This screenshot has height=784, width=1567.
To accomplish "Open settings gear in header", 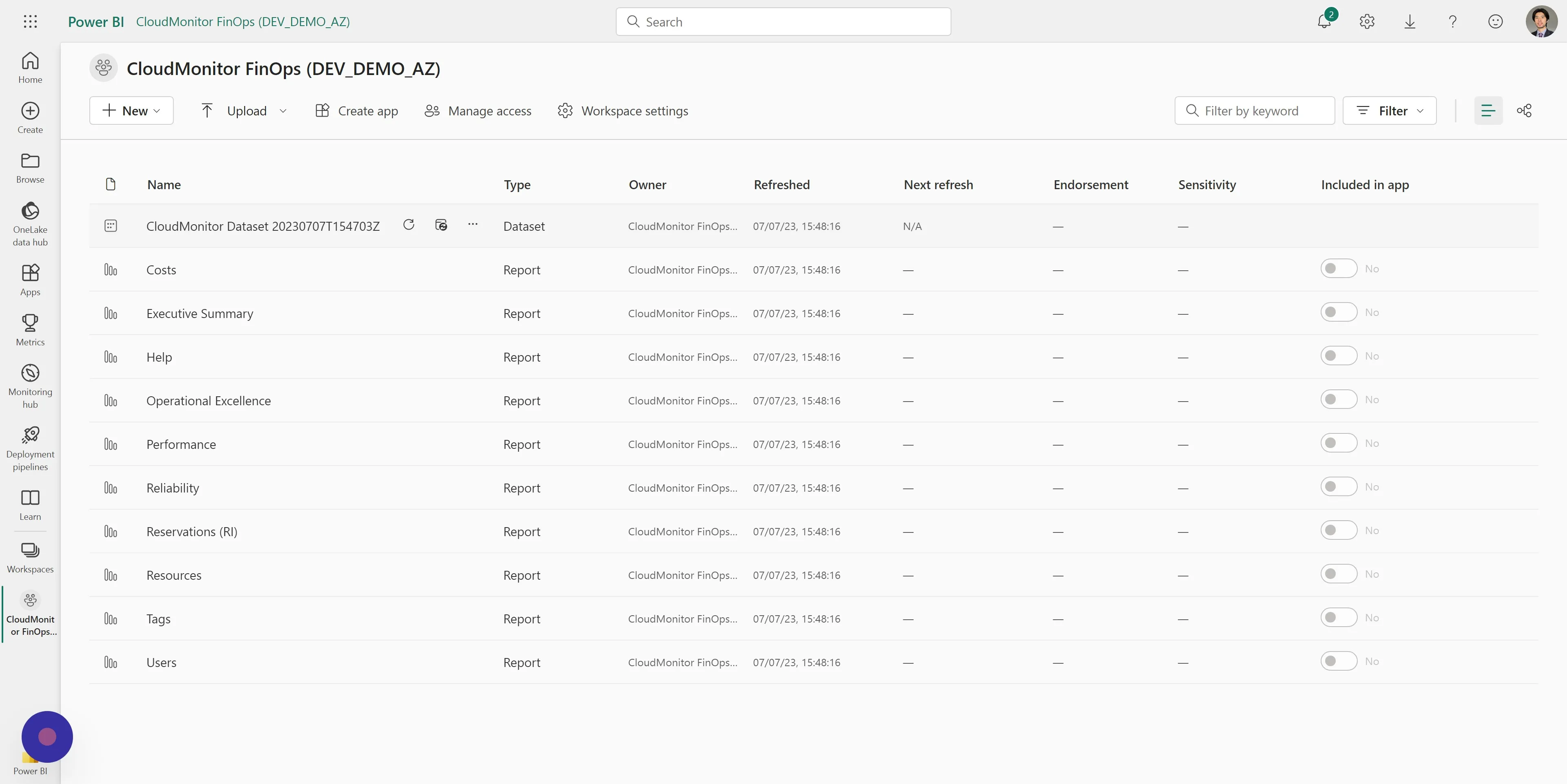I will tap(1367, 21).
